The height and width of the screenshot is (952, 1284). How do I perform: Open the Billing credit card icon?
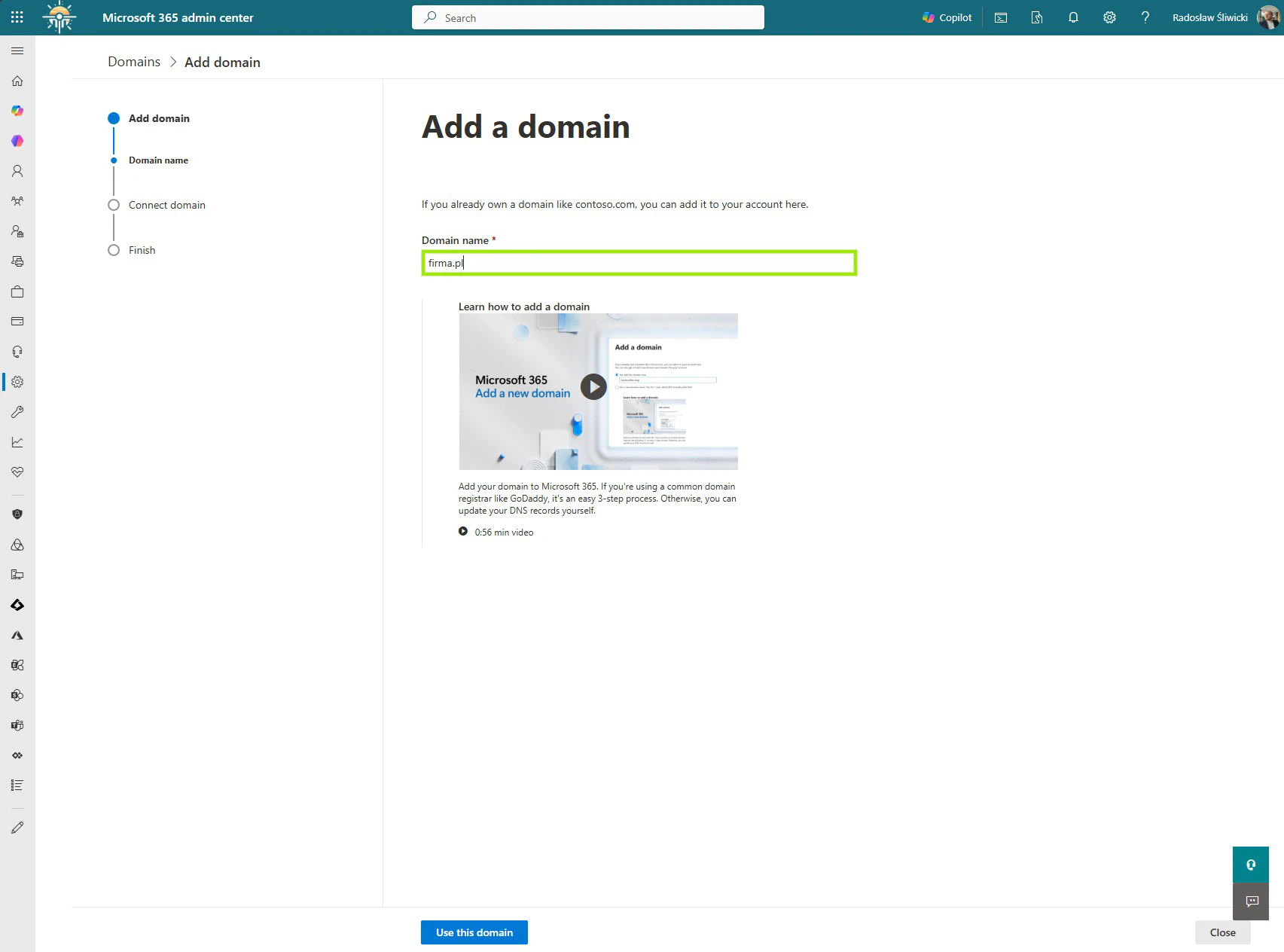coord(17,322)
